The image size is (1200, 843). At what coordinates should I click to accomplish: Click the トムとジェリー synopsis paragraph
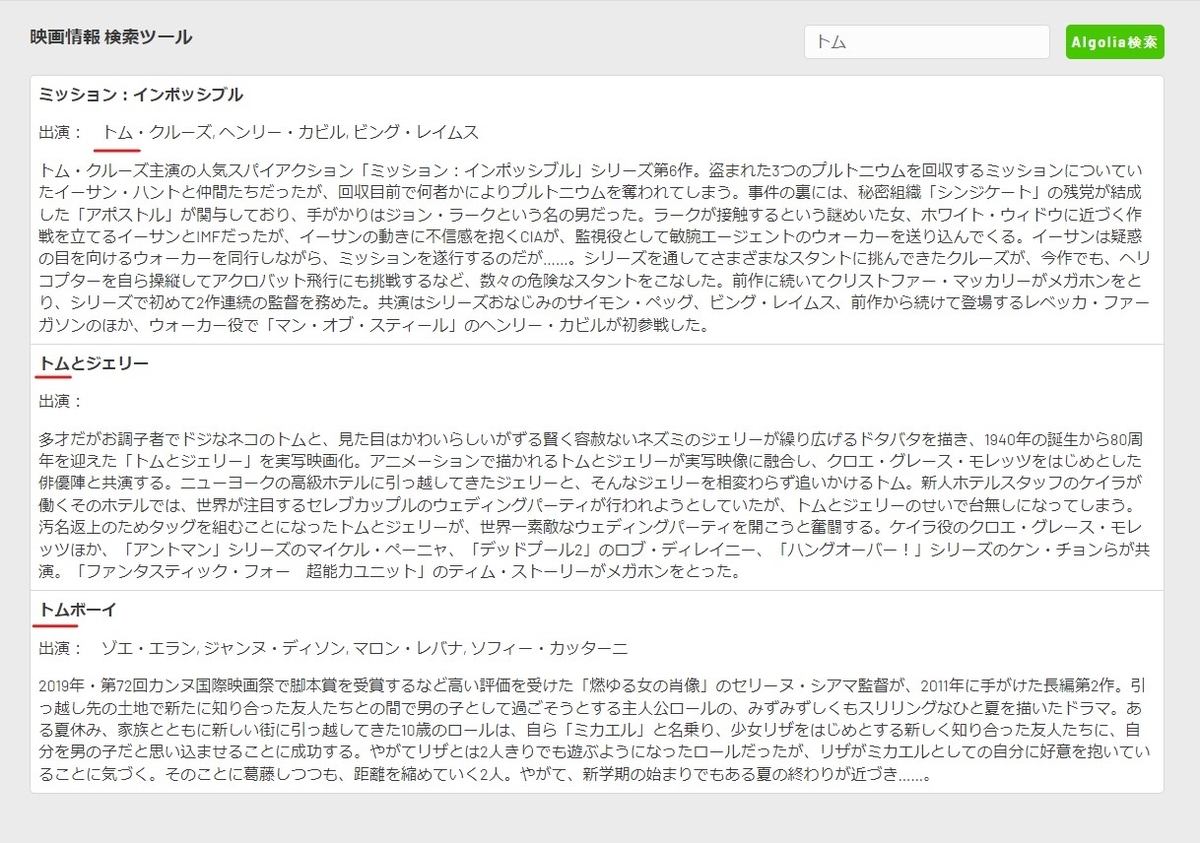click(x=596, y=505)
